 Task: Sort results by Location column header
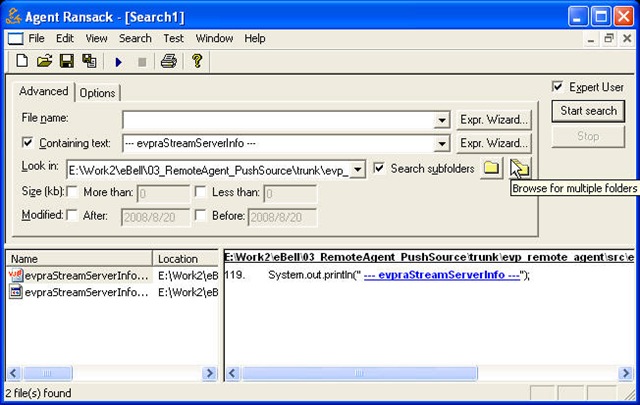click(x=186, y=259)
